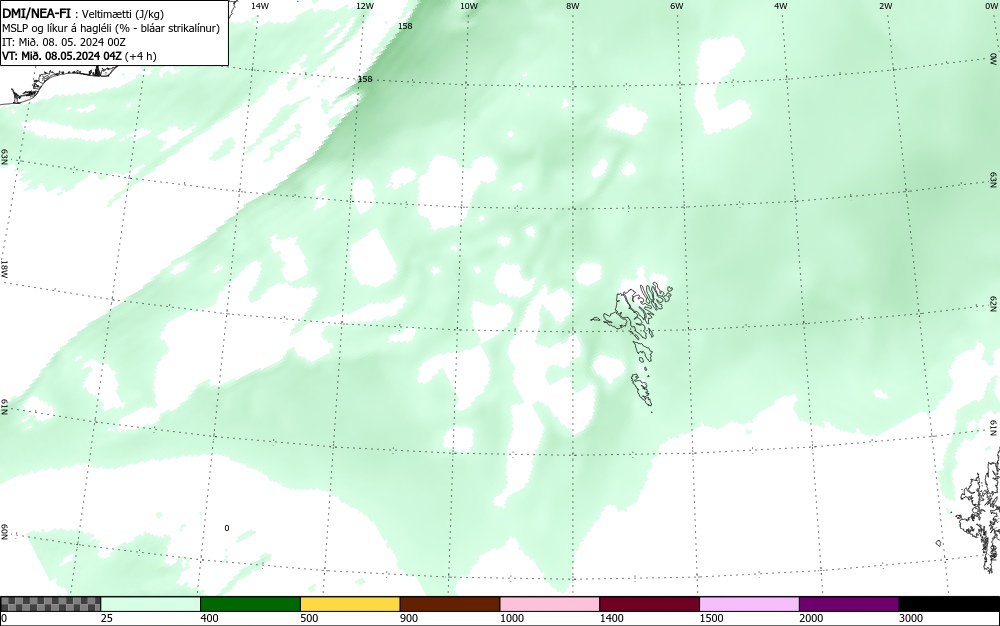Click the 10W longitude label
Viewport: 1000px width, 626px height.
[x=469, y=6]
